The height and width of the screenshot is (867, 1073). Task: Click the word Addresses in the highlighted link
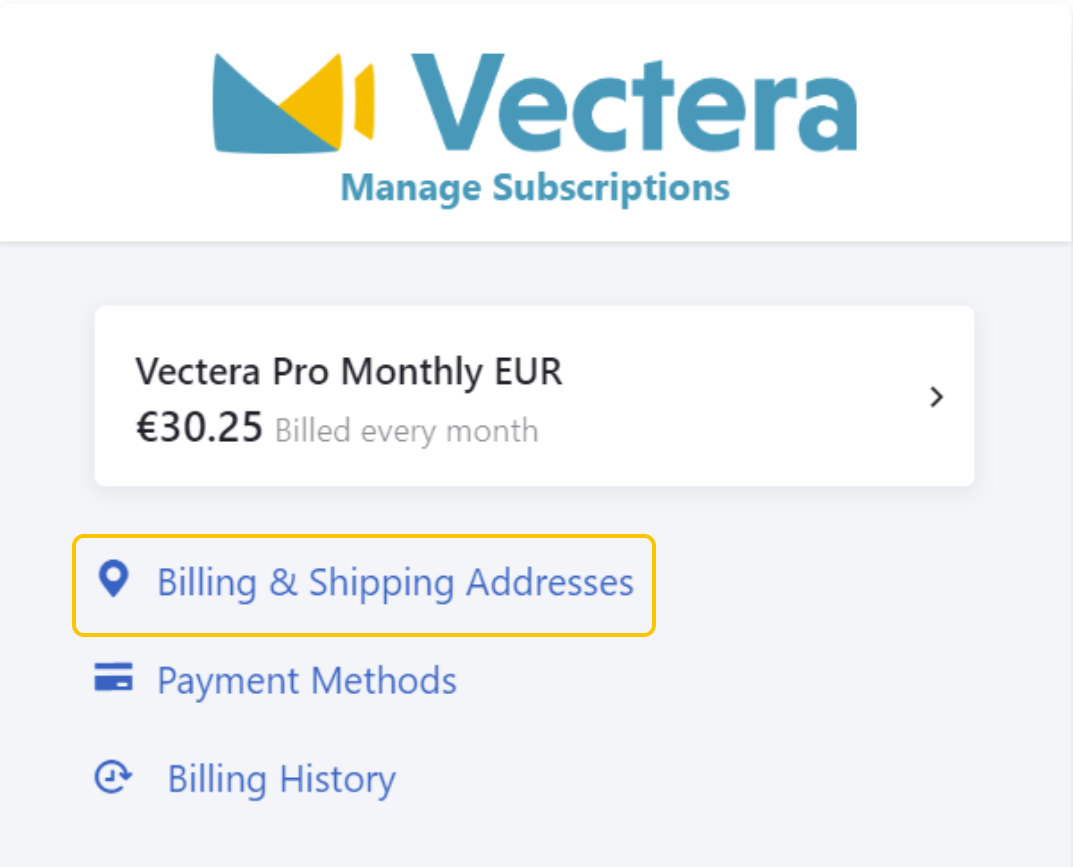click(x=550, y=582)
